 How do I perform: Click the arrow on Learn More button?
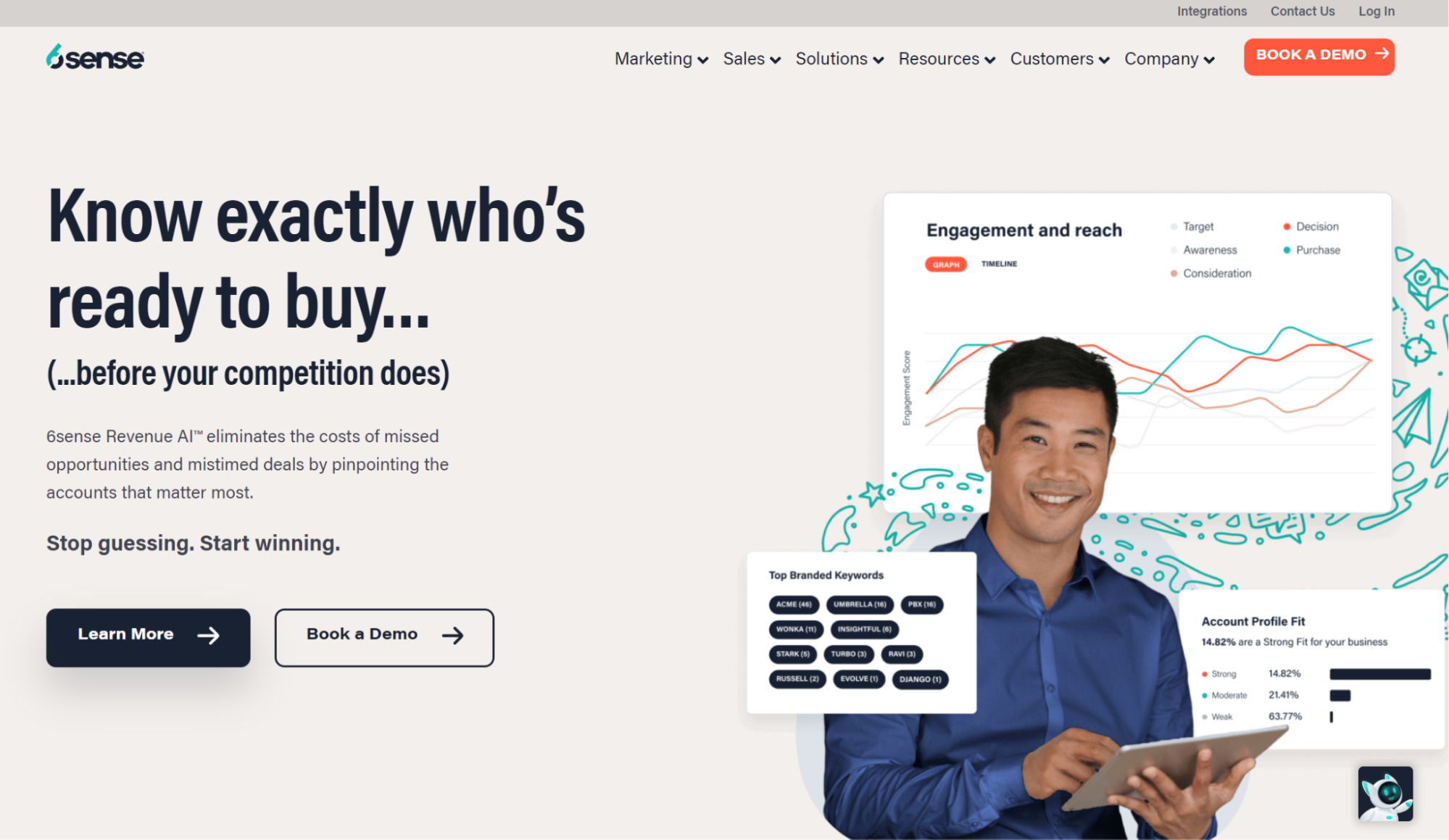click(x=209, y=636)
